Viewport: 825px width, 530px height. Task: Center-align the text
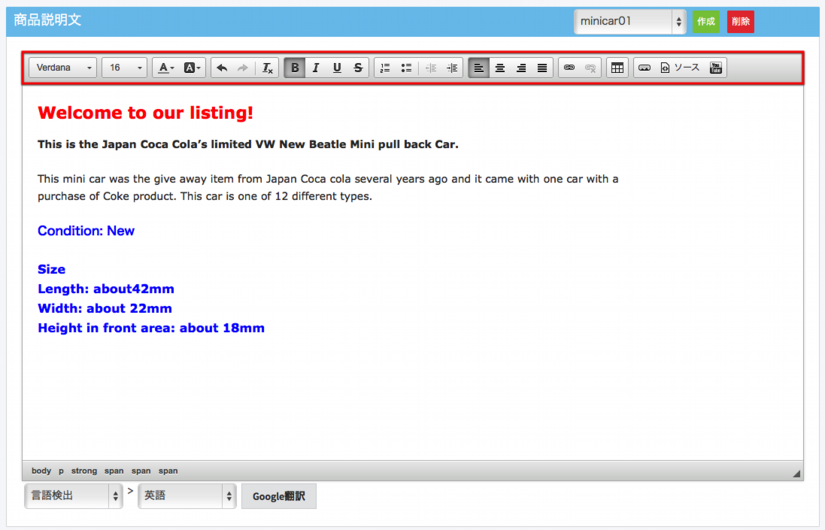point(500,68)
